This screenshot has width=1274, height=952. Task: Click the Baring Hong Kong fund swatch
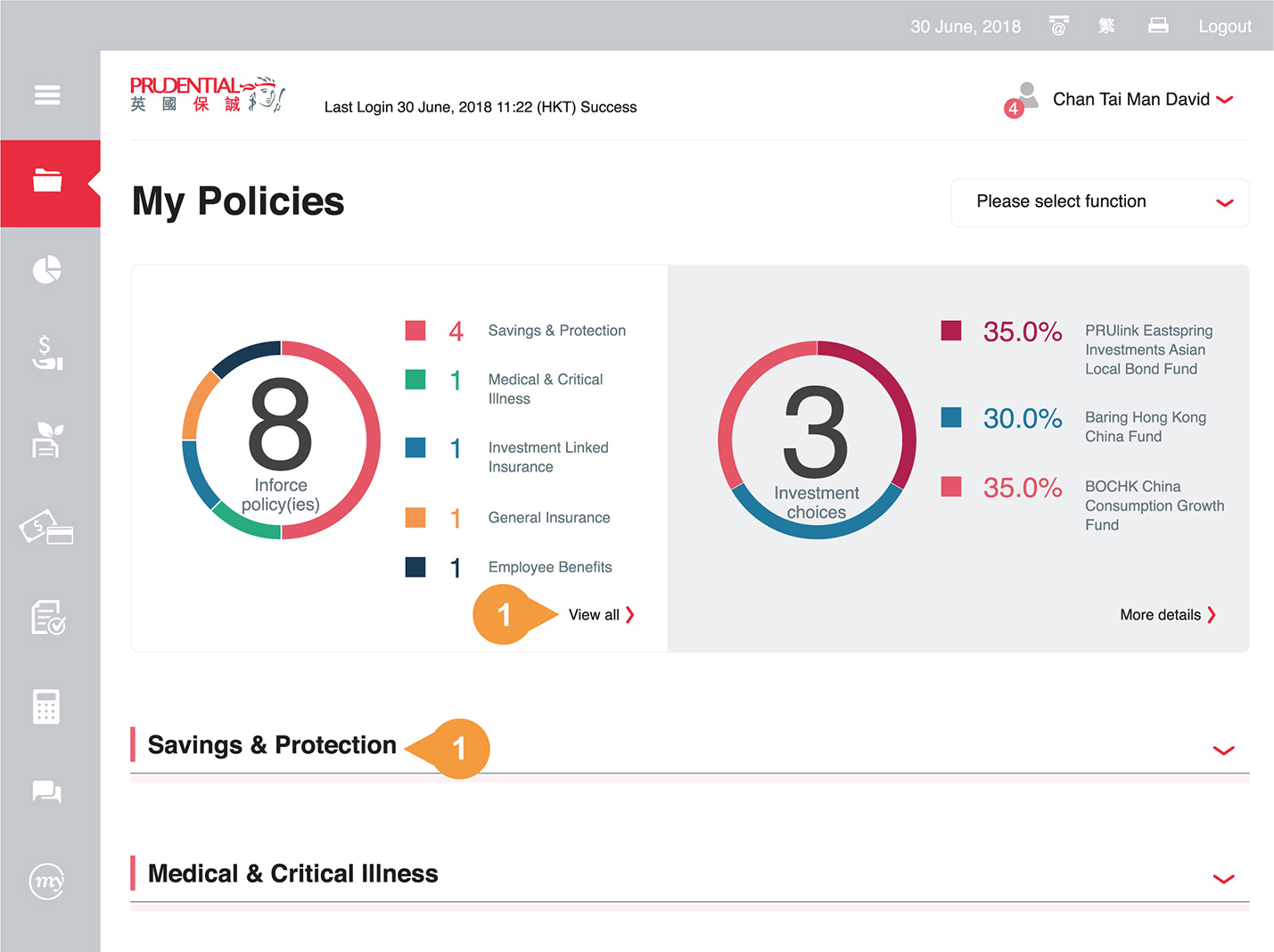click(x=951, y=417)
